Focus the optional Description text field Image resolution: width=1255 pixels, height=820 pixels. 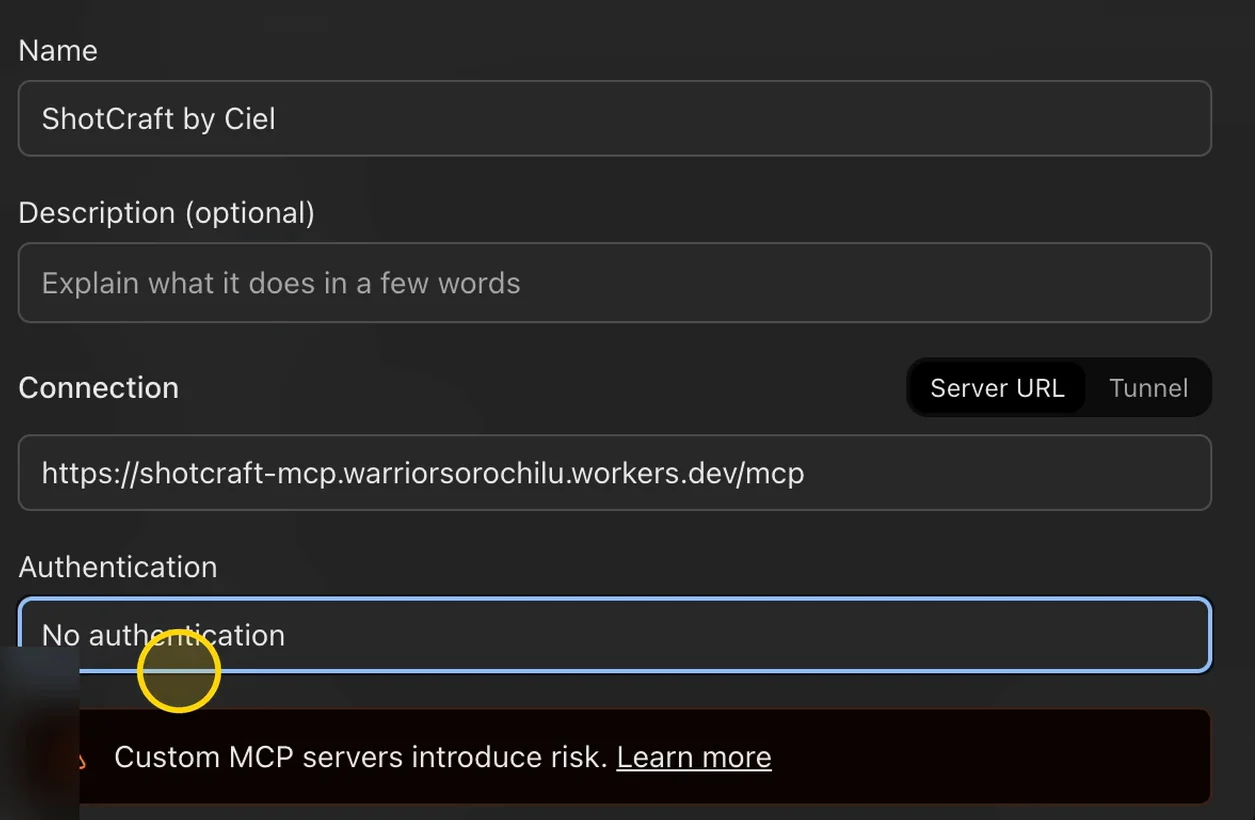(615, 283)
